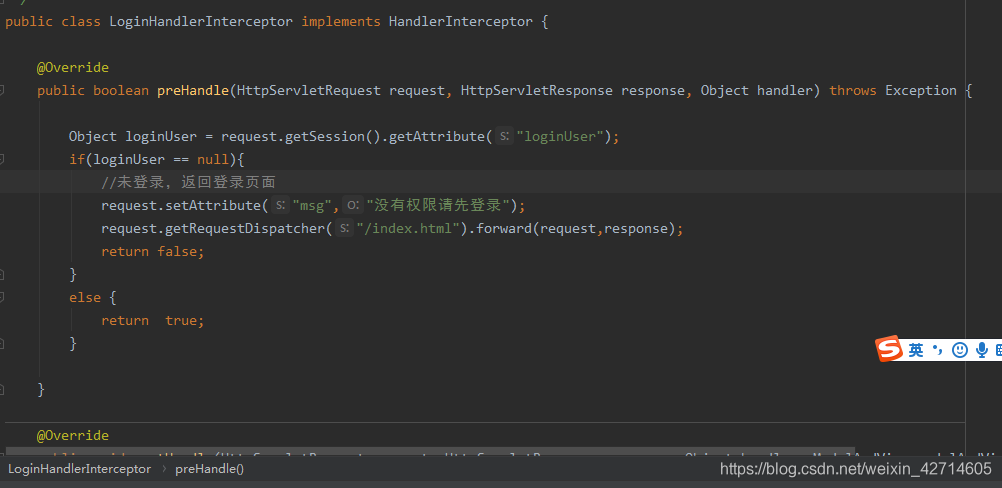Click the getAttribute method call
1002x488 pixels.
coord(437,136)
